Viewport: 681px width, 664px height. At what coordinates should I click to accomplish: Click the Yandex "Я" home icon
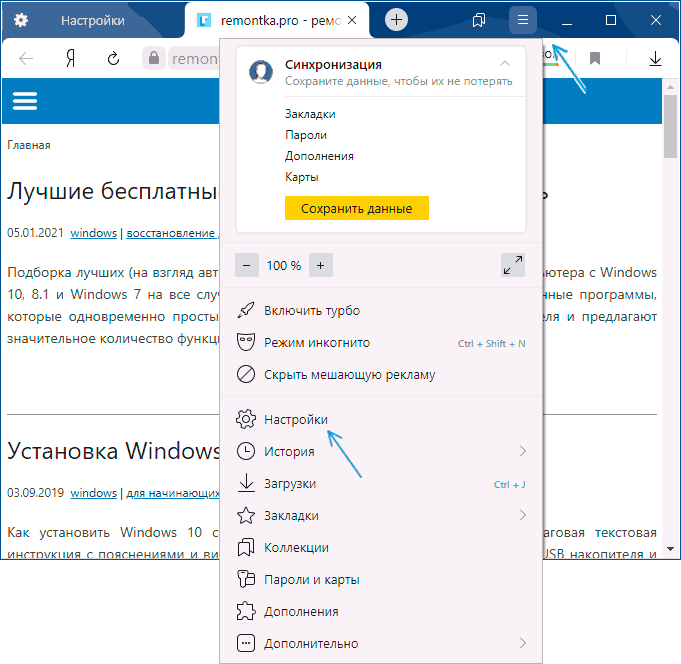(71, 58)
